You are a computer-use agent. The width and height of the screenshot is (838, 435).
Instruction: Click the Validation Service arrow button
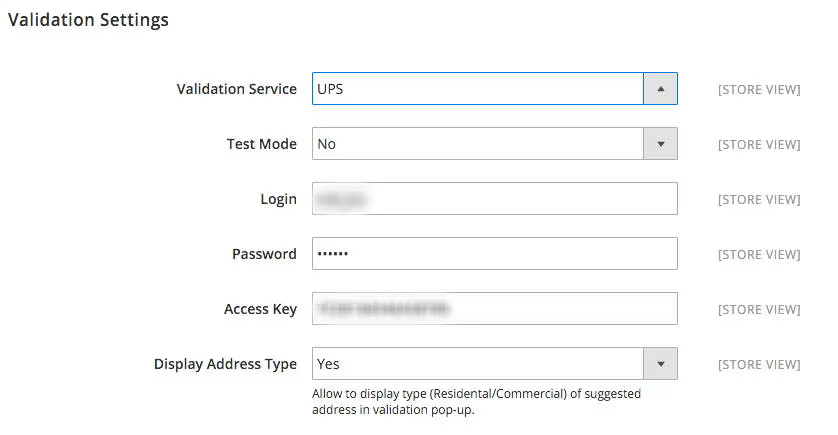pyautogui.click(x=660, y=89)
